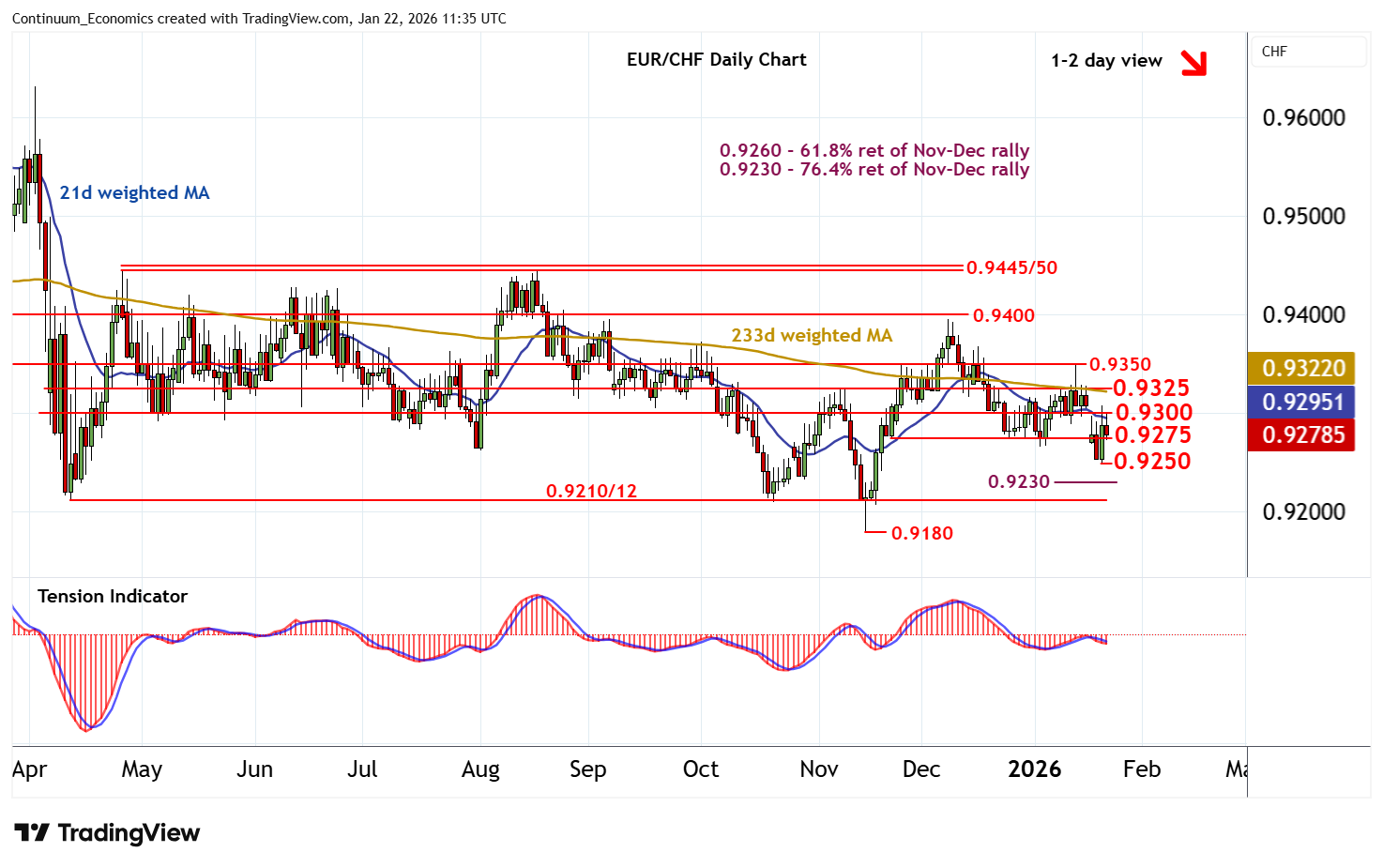Click the 0.9180 low marker label
Viewport: 1383px width, 868px height.
click(921, 533)
